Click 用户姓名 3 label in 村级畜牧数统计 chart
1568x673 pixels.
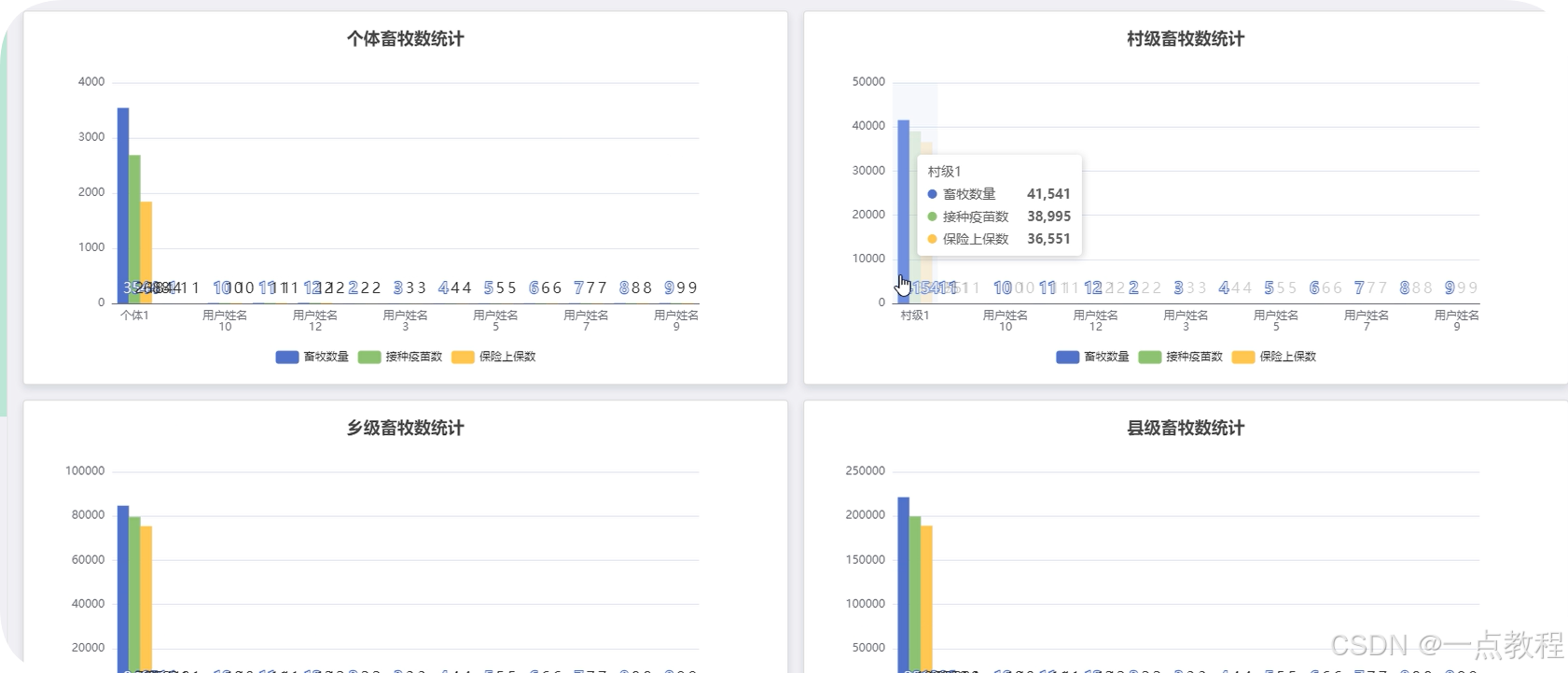point(1186,321)
